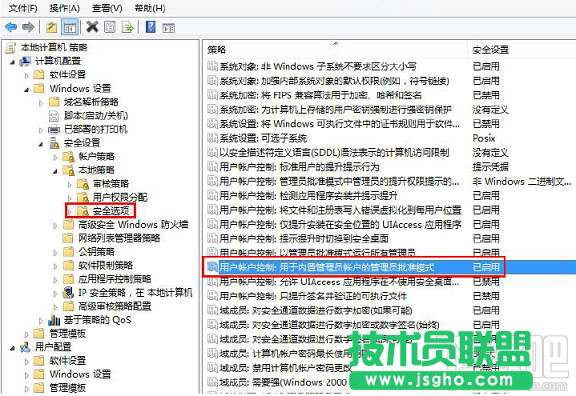Select the 本地计算机 策略 root node

[54, 47]
